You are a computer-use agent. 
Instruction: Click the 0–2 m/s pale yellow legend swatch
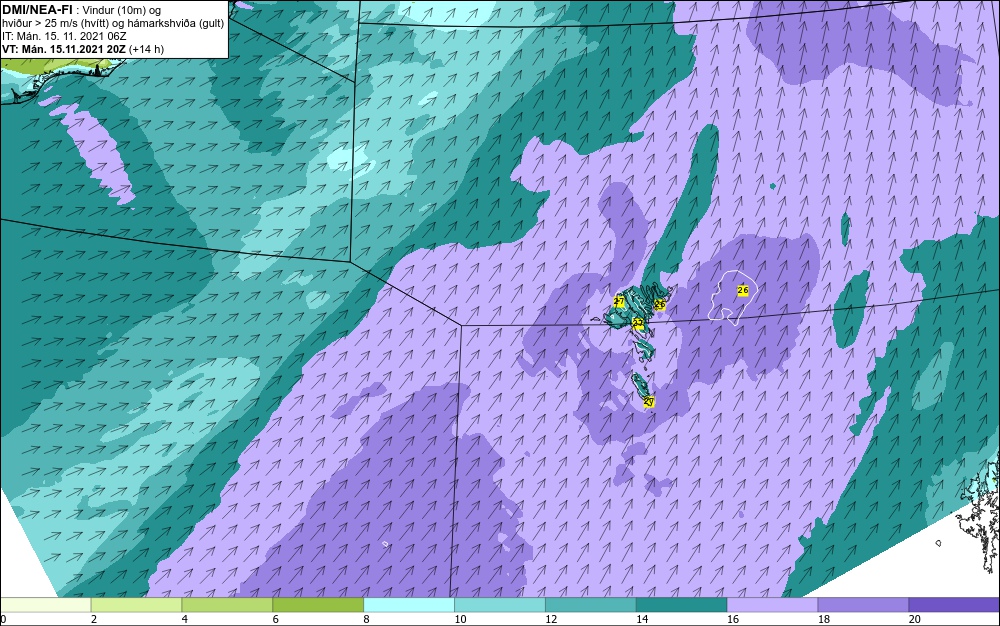[46, 605]
